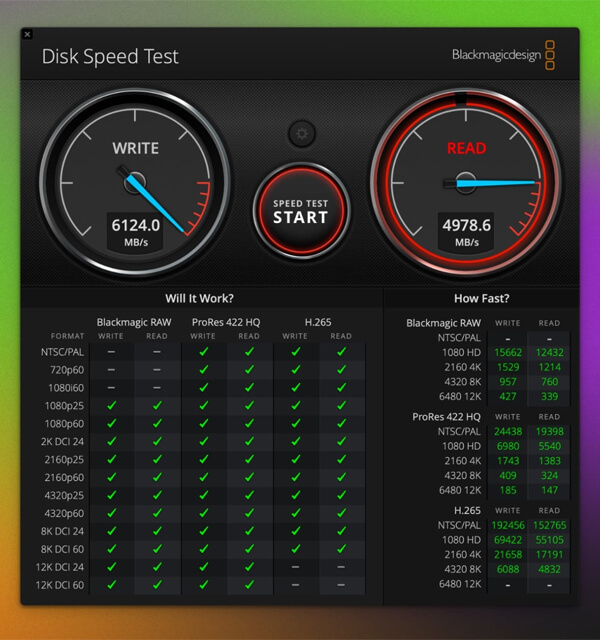
Task: Click the 1529 Blackmagic RAW 2160 4K write value
Action: [x=508, y=367]
